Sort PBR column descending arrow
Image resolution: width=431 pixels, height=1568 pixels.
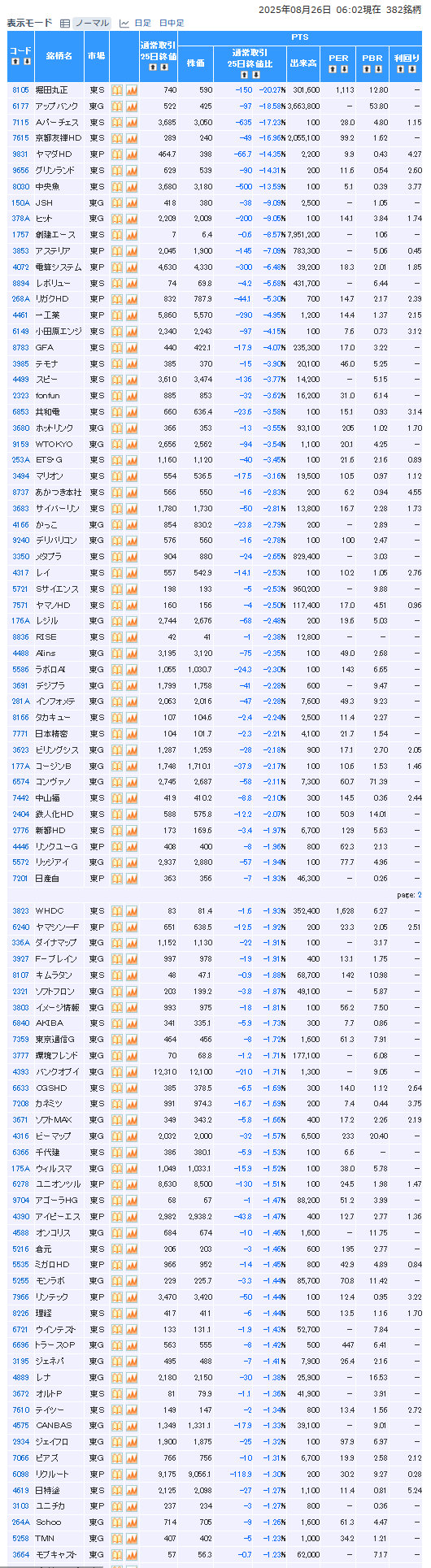click(377, 69)
